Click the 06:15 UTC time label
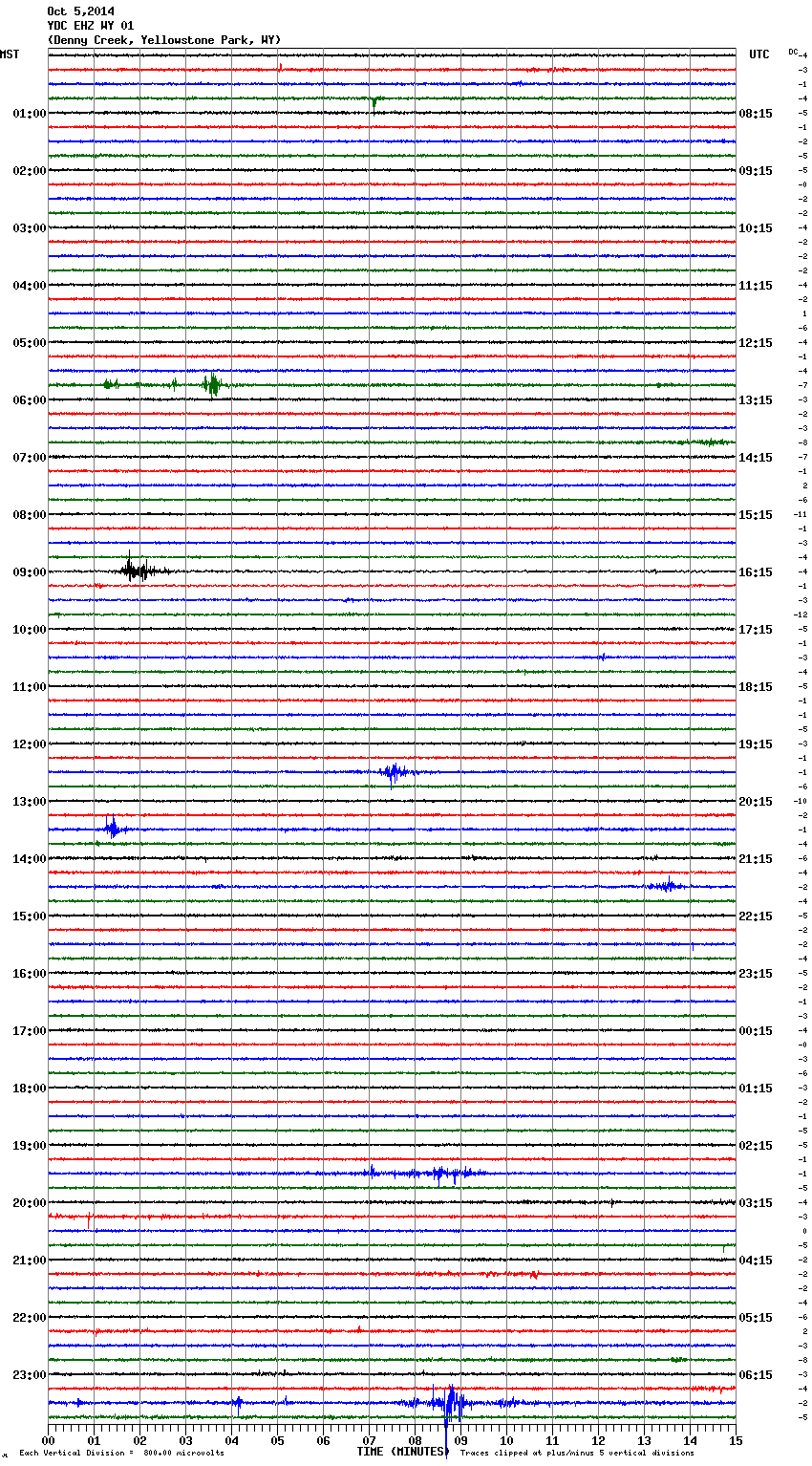 point(756,1375)
